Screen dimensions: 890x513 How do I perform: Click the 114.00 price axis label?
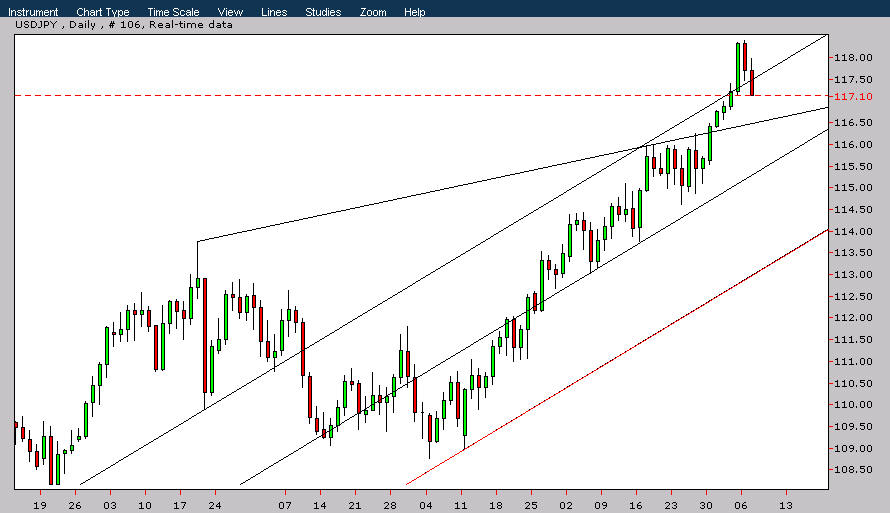coord(853,232)
